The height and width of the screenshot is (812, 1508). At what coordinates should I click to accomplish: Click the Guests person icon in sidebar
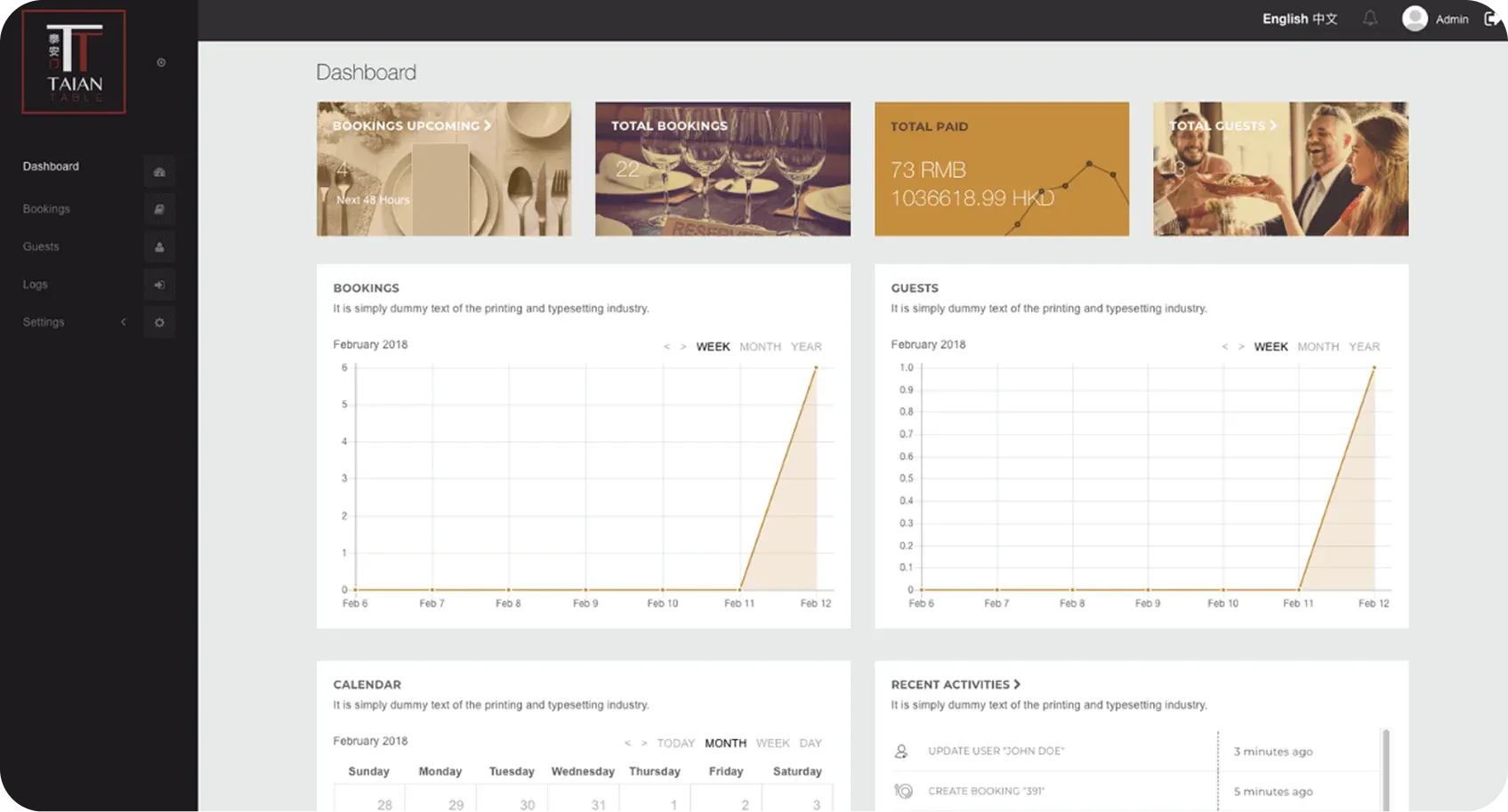point(159,247)
